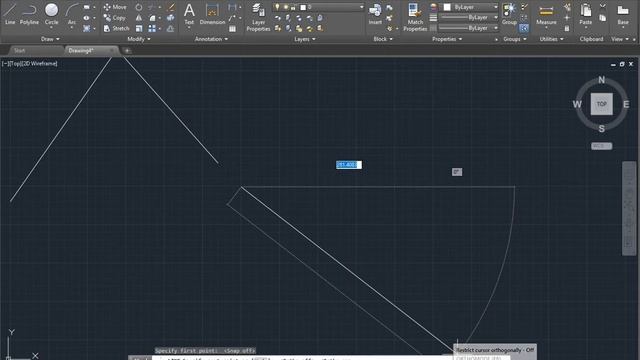Expand the View panel
Viewport: 640px width, 360px height.
[620, 39]
